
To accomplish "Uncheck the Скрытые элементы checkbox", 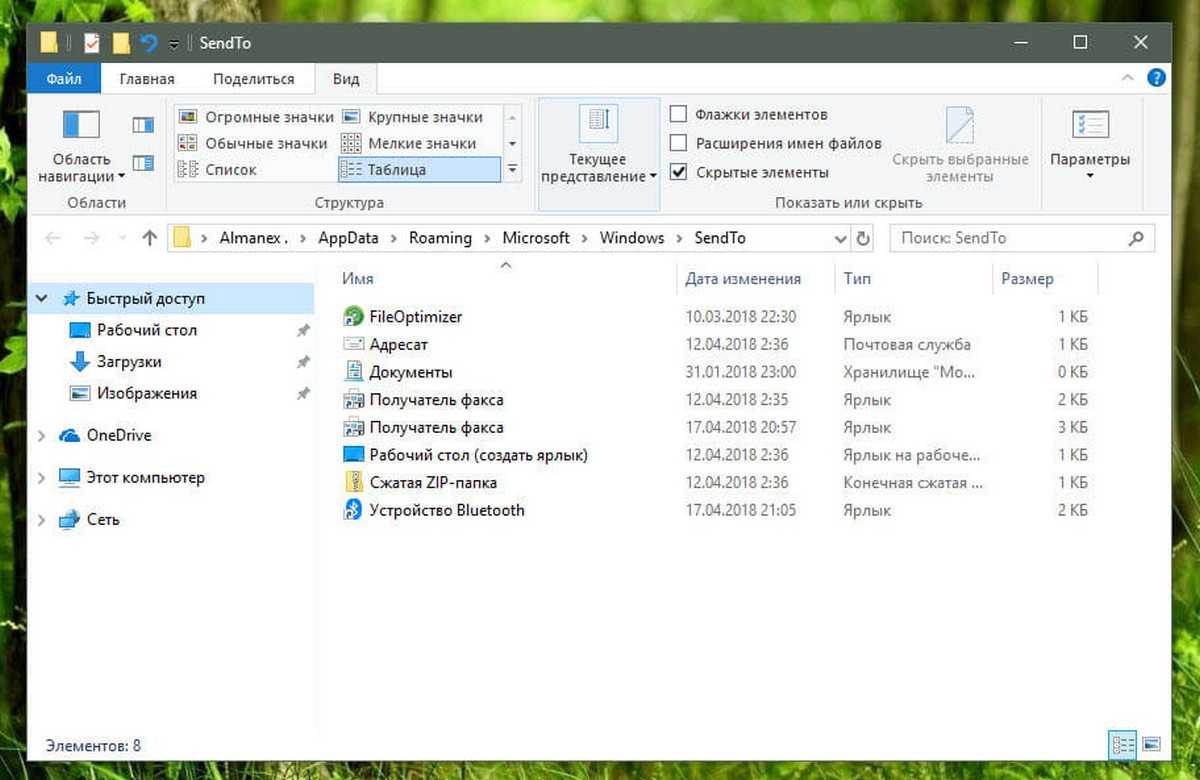I will click(678, 172).
